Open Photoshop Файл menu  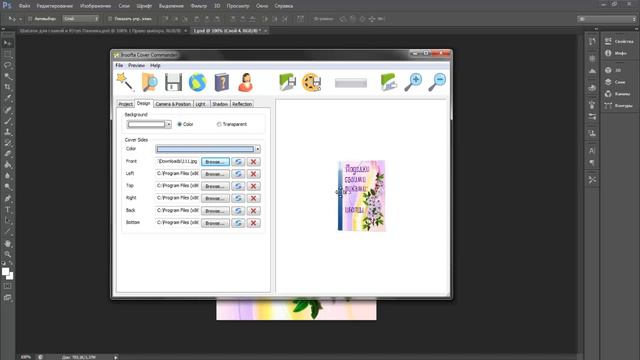click(24, 6)
